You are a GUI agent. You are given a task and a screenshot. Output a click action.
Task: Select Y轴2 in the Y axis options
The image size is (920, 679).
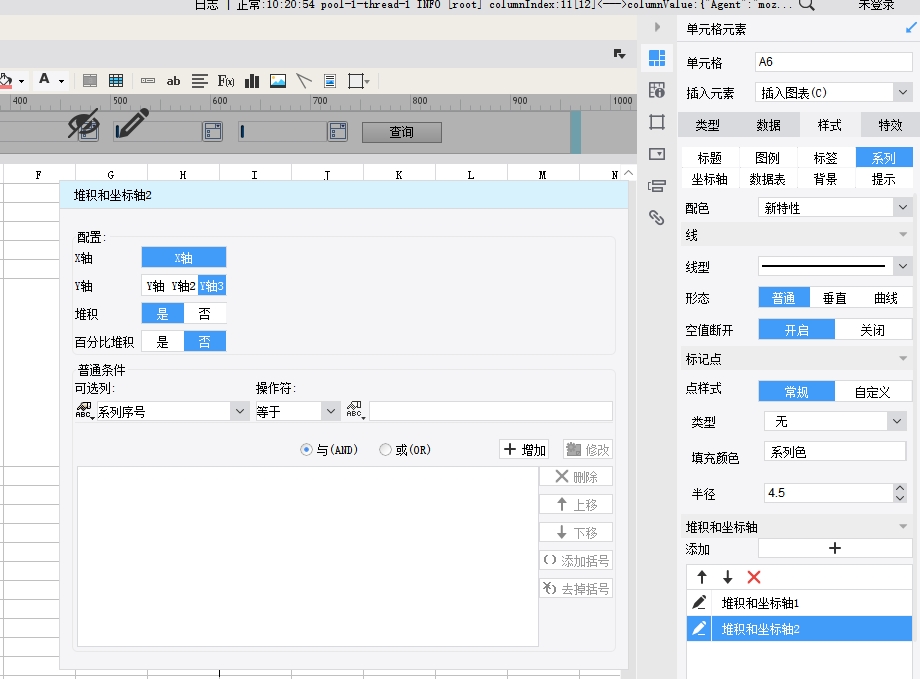(x=183, y=286)
